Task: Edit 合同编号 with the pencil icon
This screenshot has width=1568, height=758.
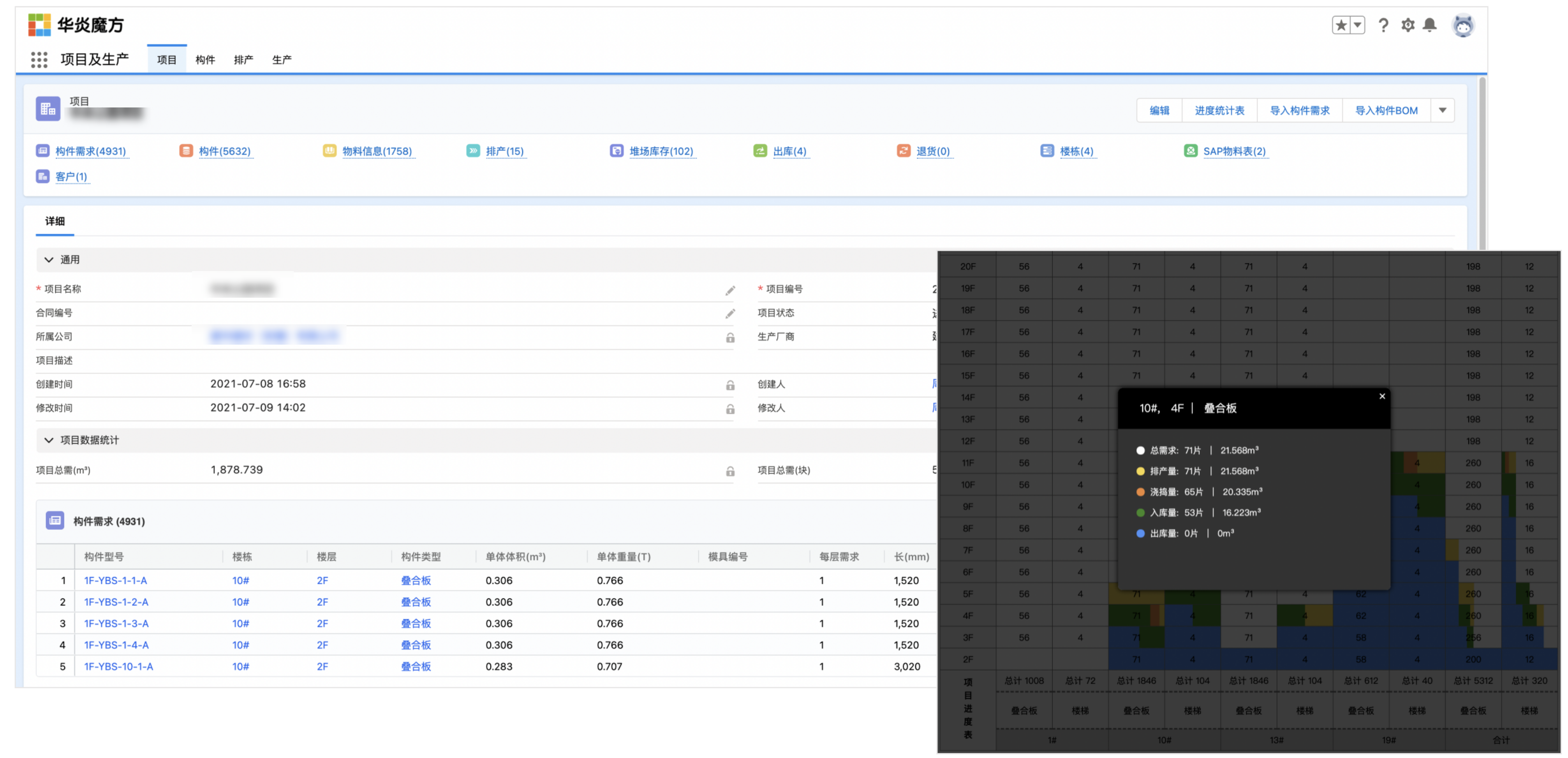Action: point(730,314)
